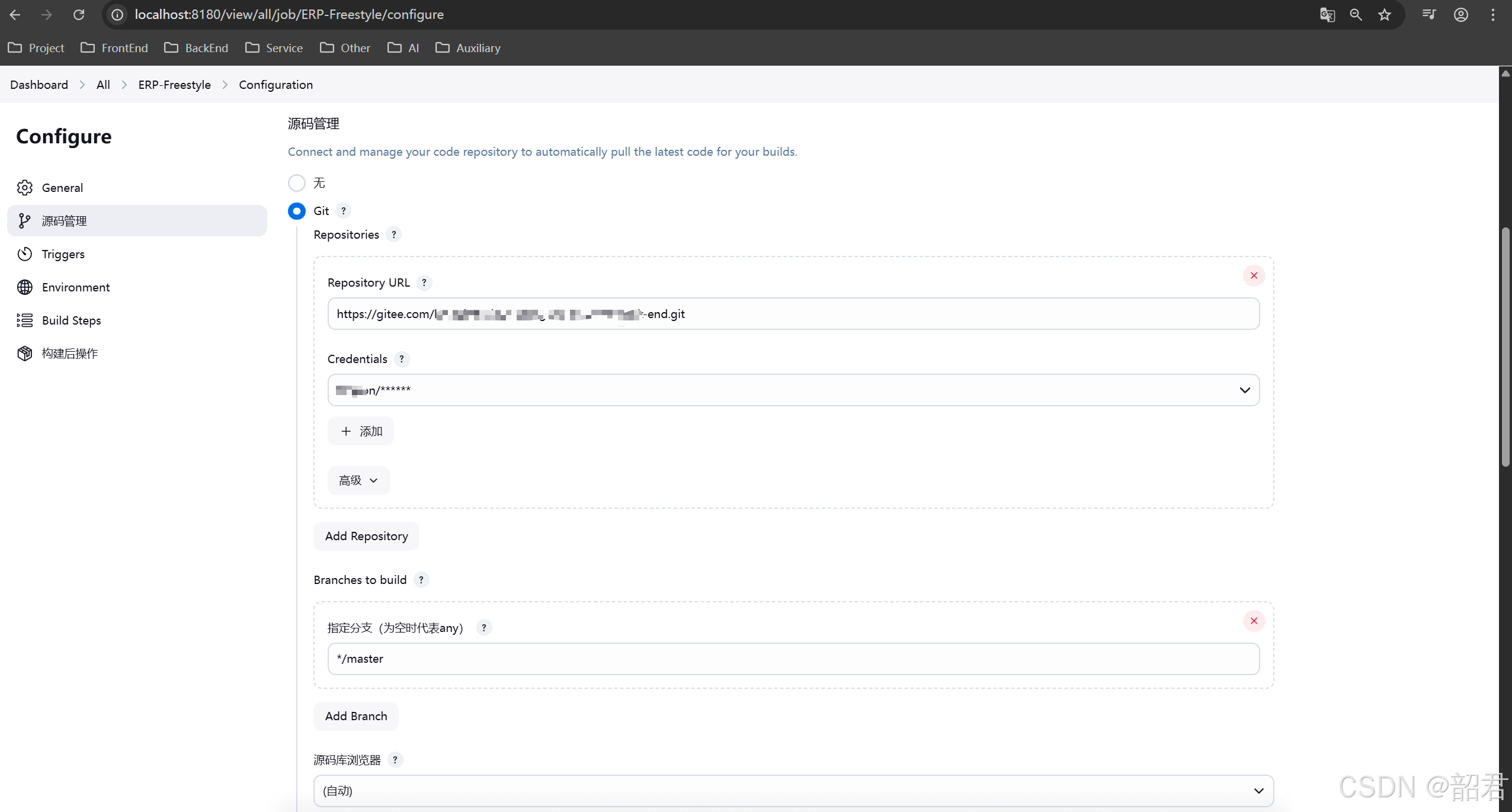Viewport: 1512px width, 812px height.
Task: Expand the 高级 advanced section
Action: (x=358, y=480)
